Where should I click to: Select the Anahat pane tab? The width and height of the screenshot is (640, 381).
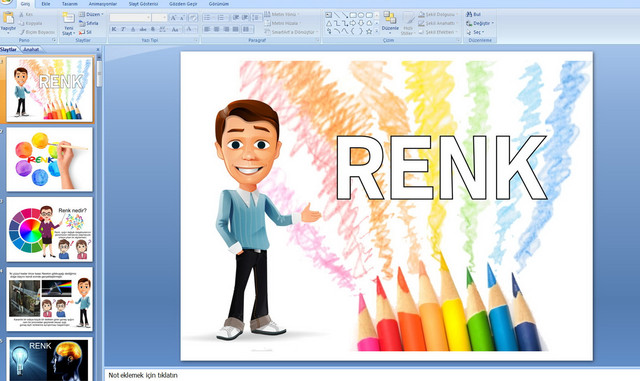(x=31, y=49)
